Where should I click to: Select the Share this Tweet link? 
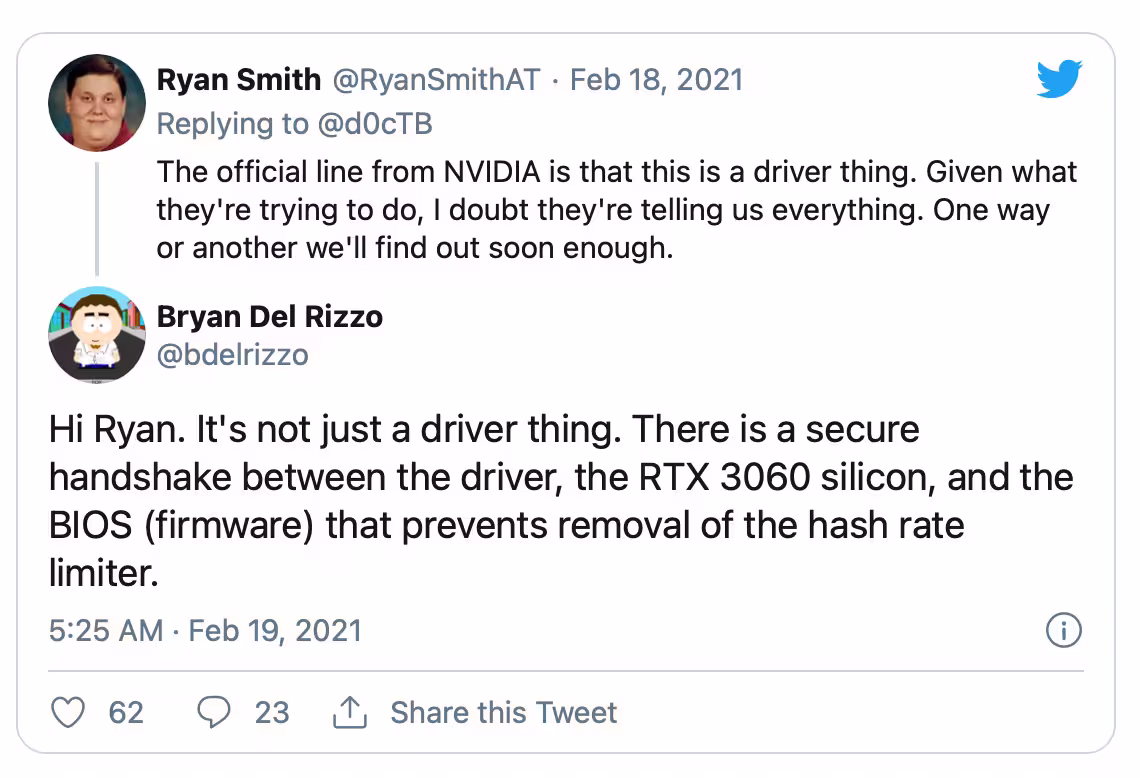[503, 713]
